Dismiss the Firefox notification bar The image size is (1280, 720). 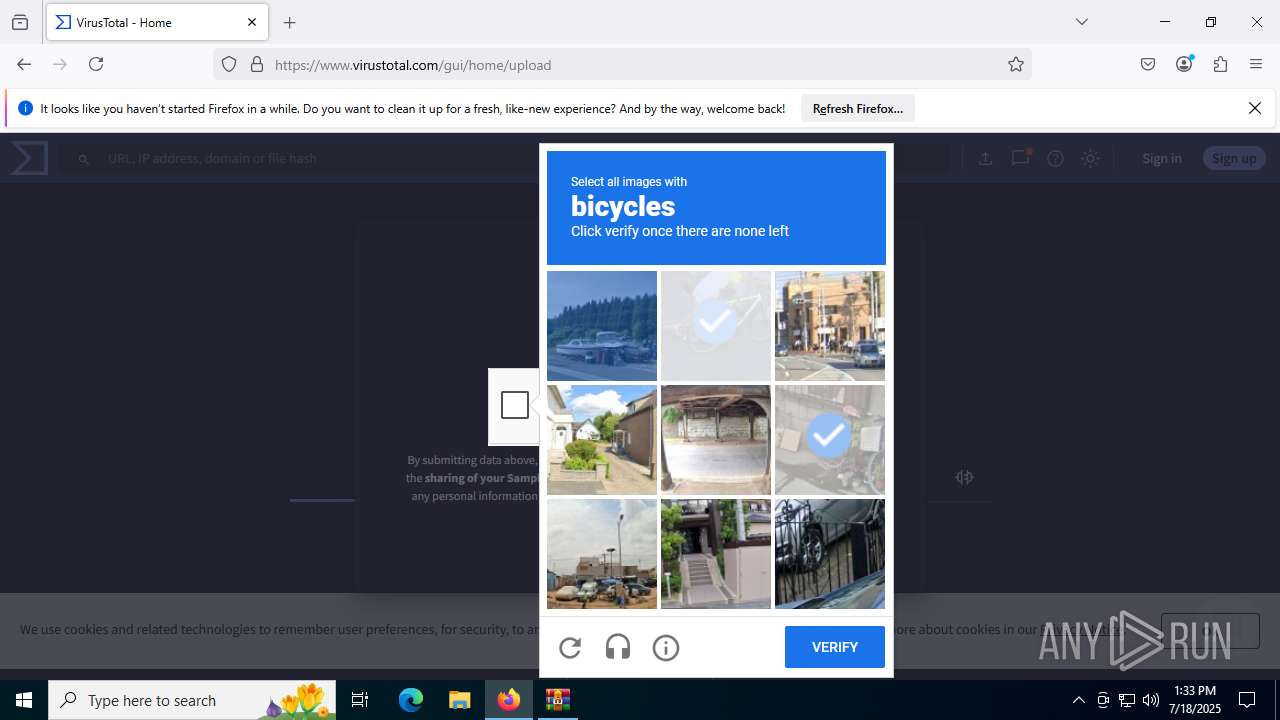click(x=1255, y=108)
